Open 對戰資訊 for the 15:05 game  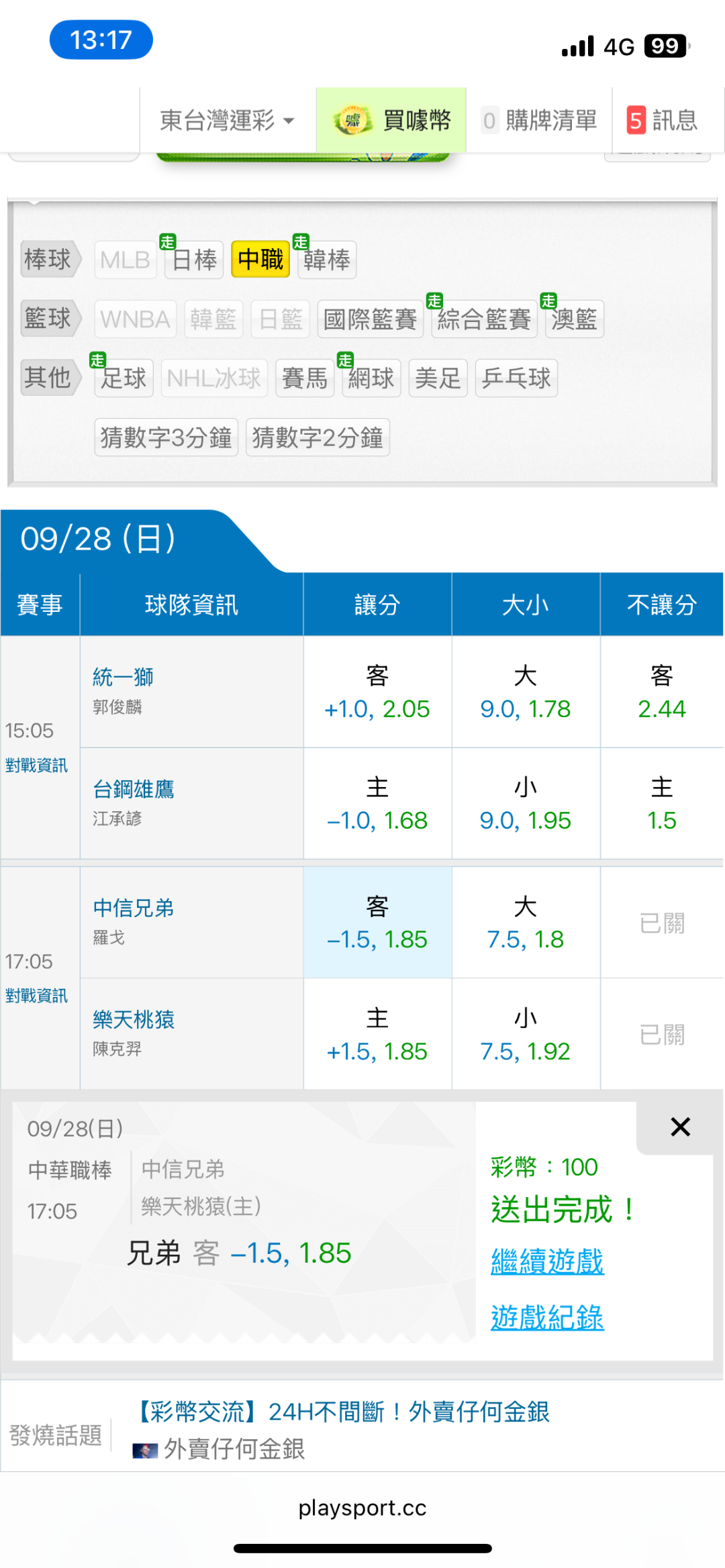[x=37, y=766]
